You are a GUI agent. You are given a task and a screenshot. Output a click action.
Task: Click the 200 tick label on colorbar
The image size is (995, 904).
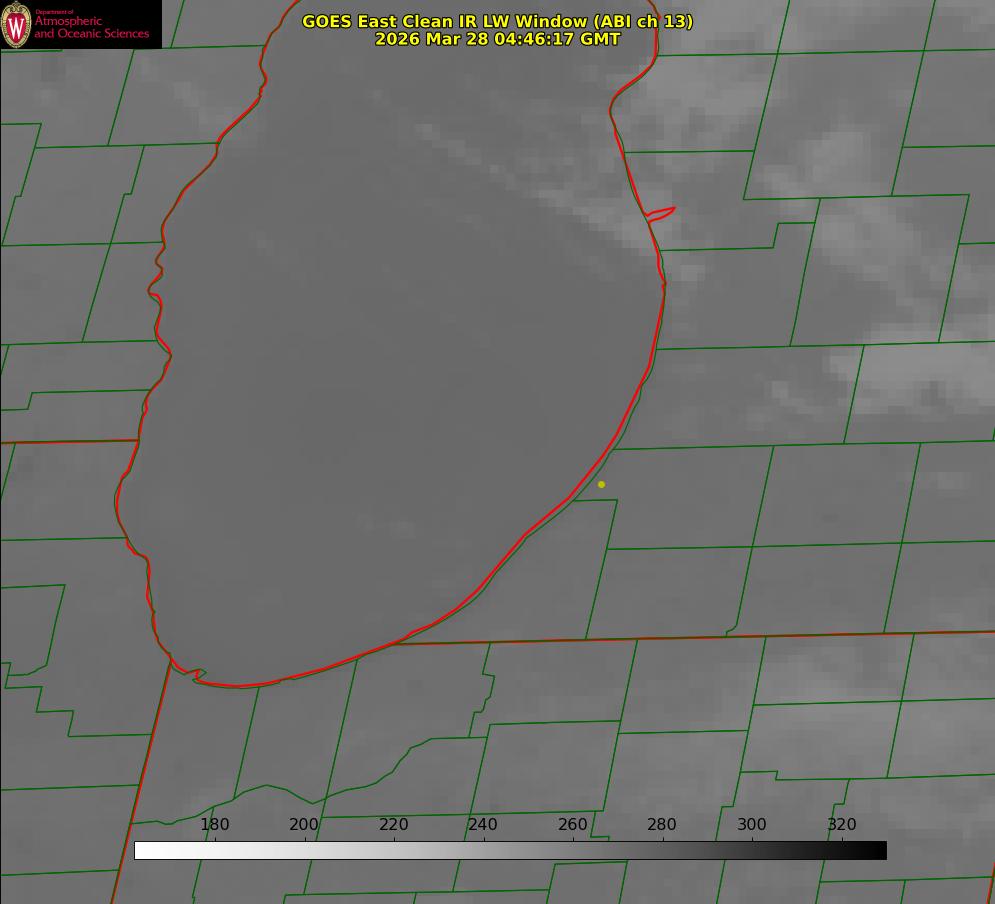click(304, 824)
